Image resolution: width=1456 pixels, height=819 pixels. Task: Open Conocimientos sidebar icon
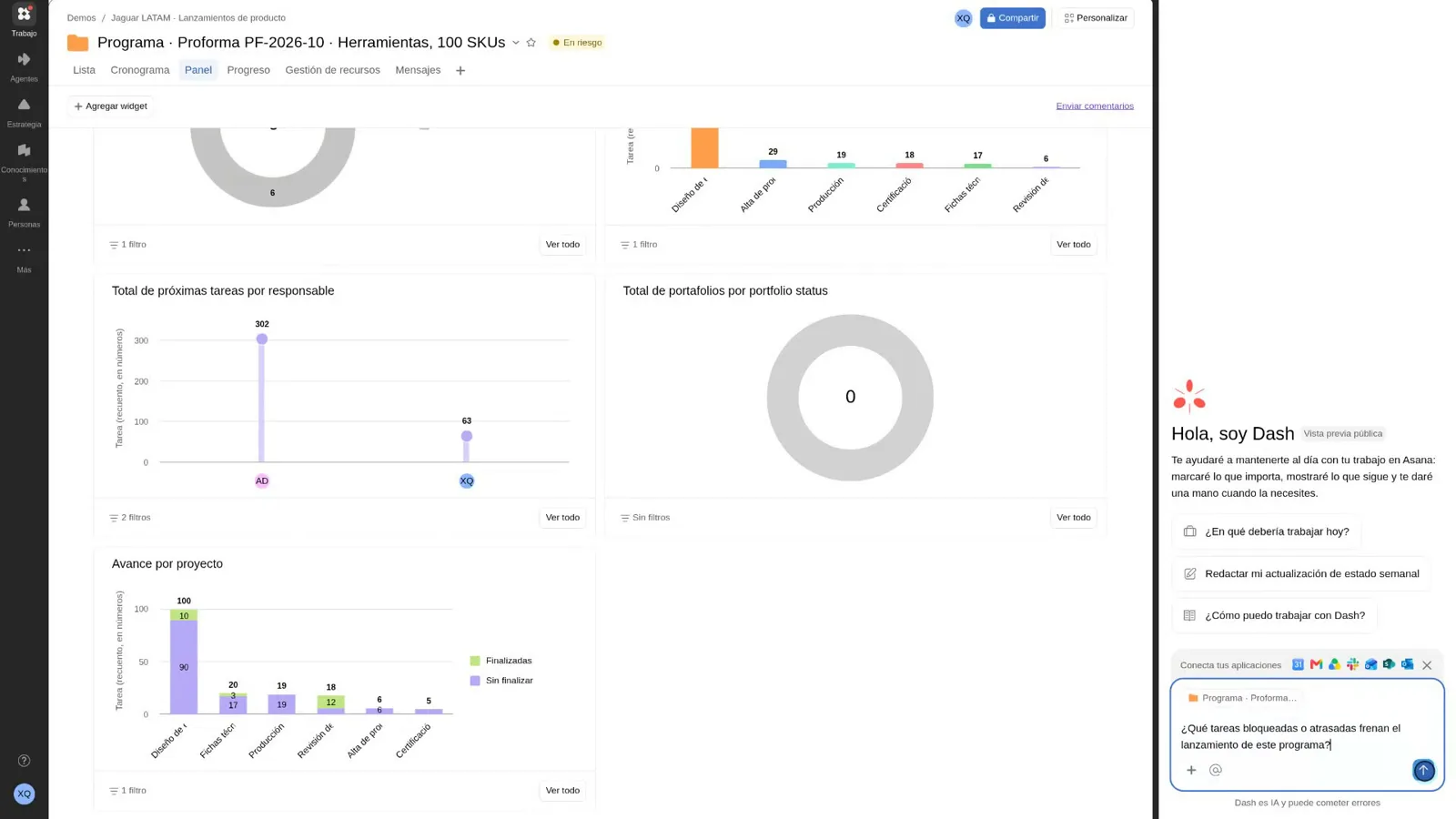point(24,160)
